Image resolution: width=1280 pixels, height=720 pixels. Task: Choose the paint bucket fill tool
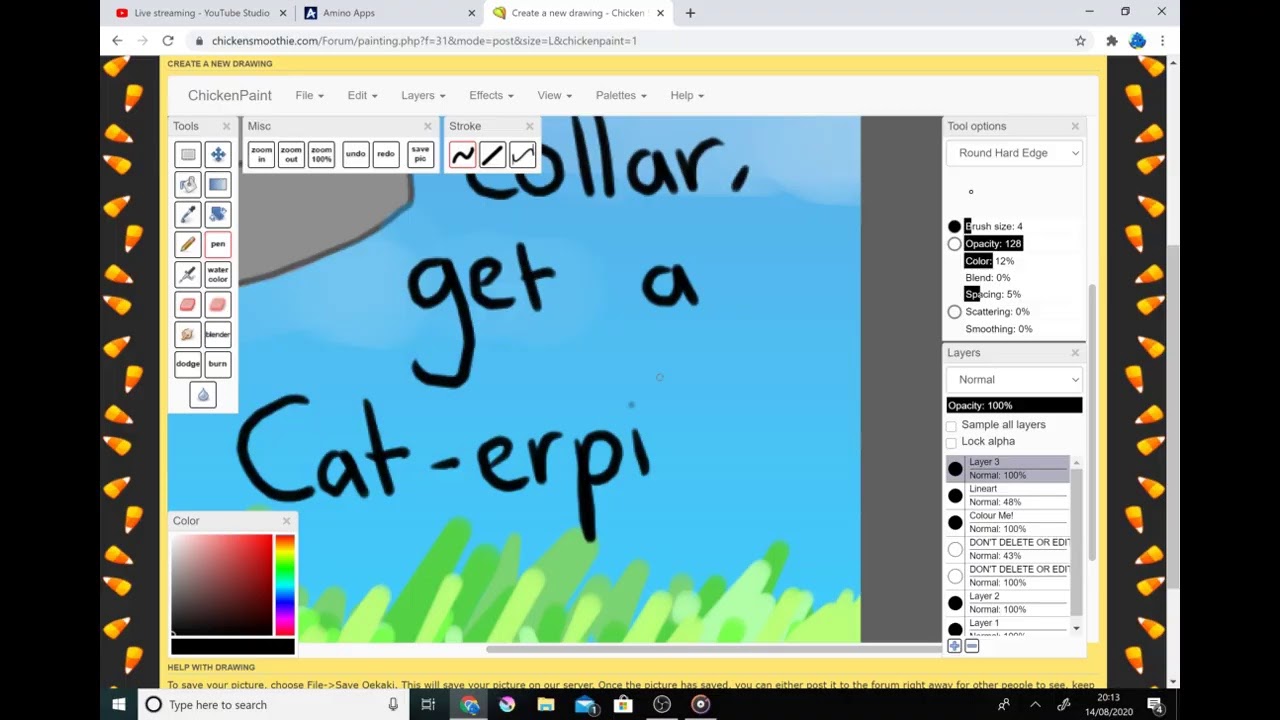(x=188, y=184)
